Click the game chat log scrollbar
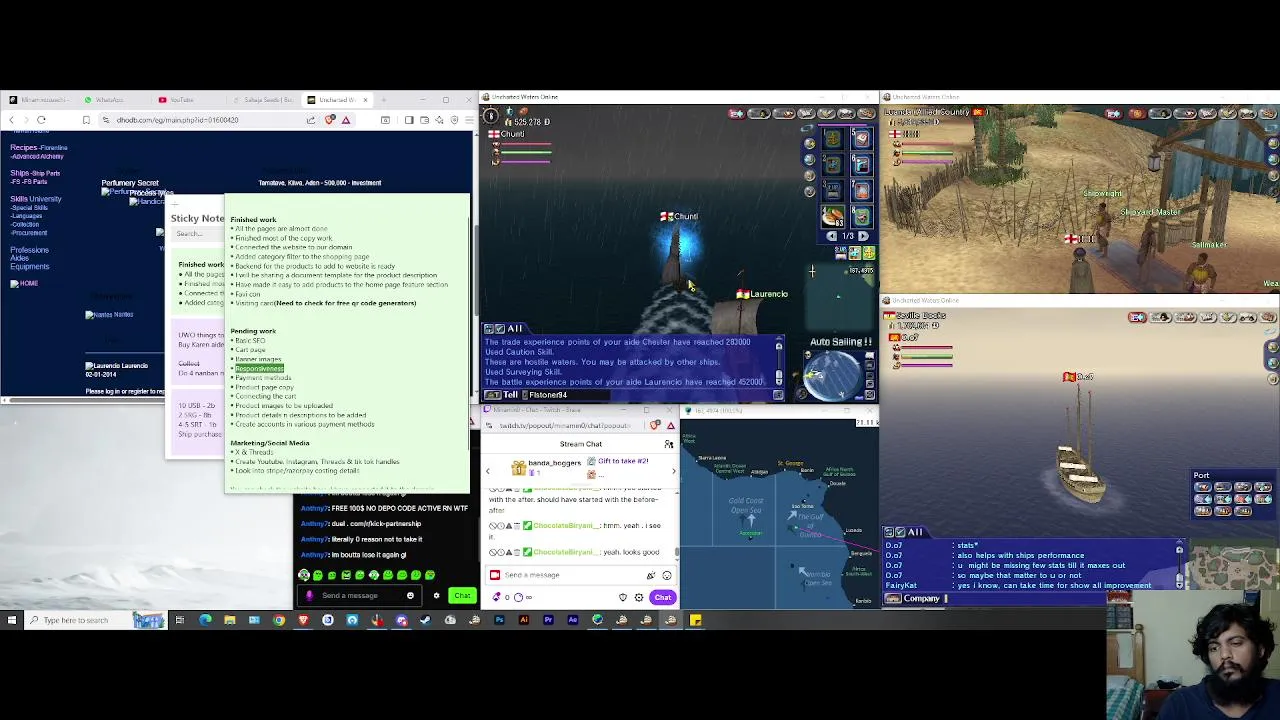The image size is (1280, 720). click(779, 363)
